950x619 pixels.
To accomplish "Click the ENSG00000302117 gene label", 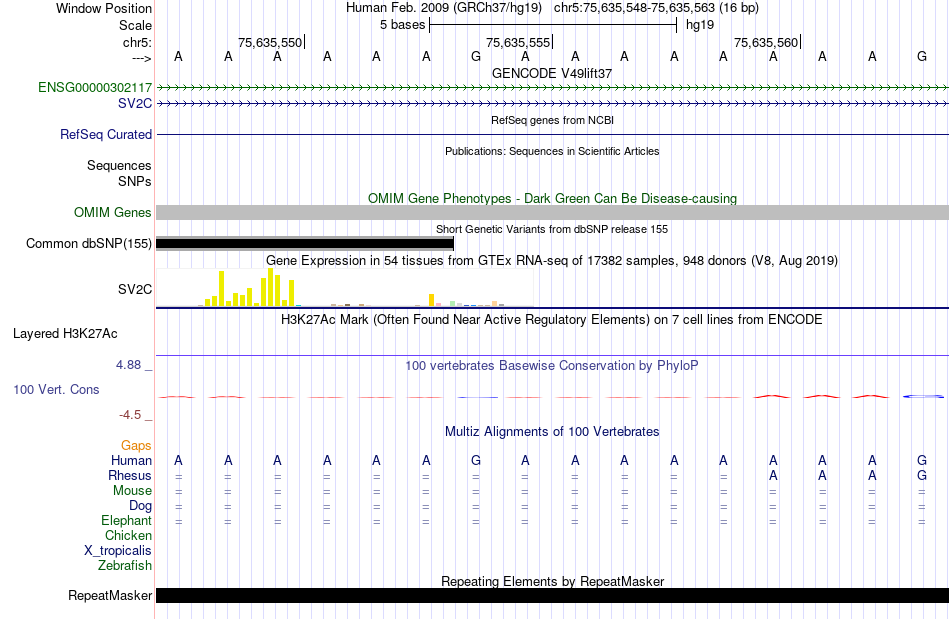I will tap(95, 87).
